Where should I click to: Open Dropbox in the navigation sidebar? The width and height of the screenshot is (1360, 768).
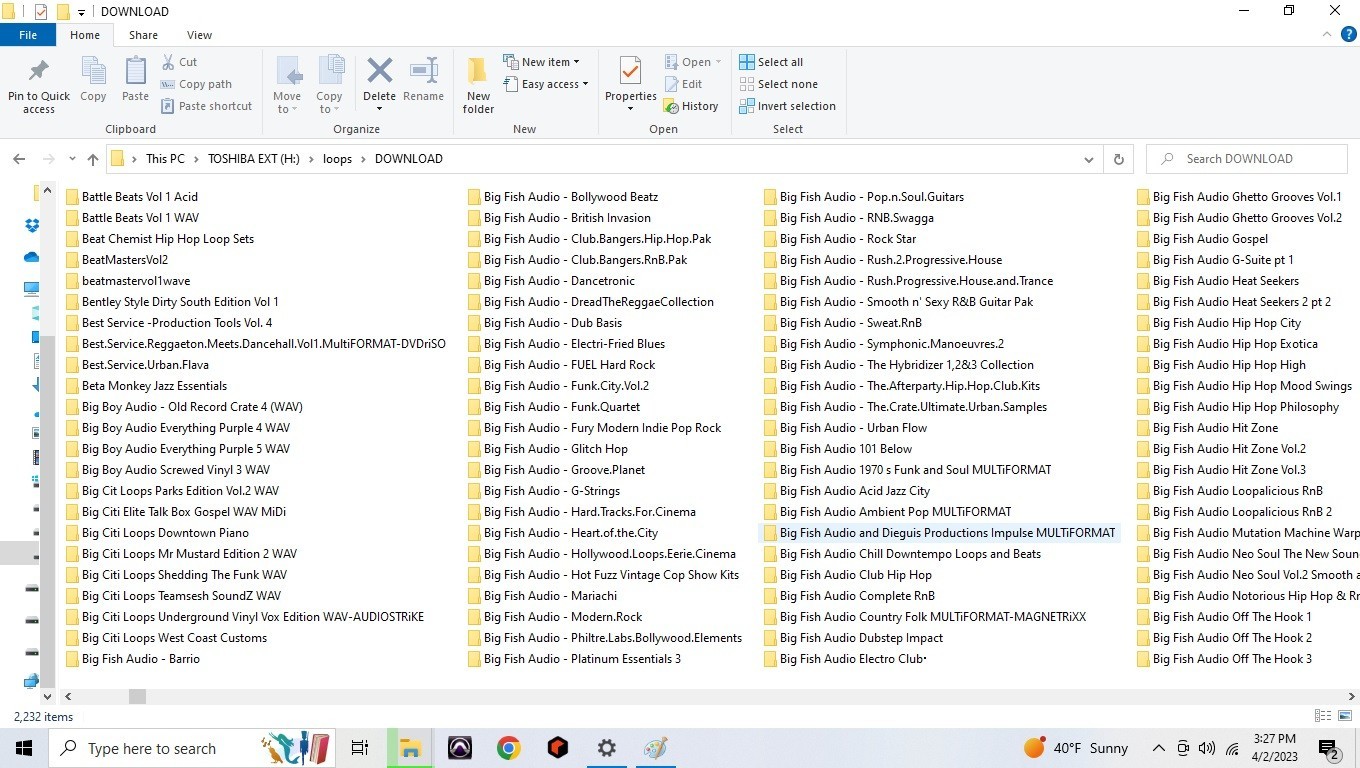coord(32,225)
